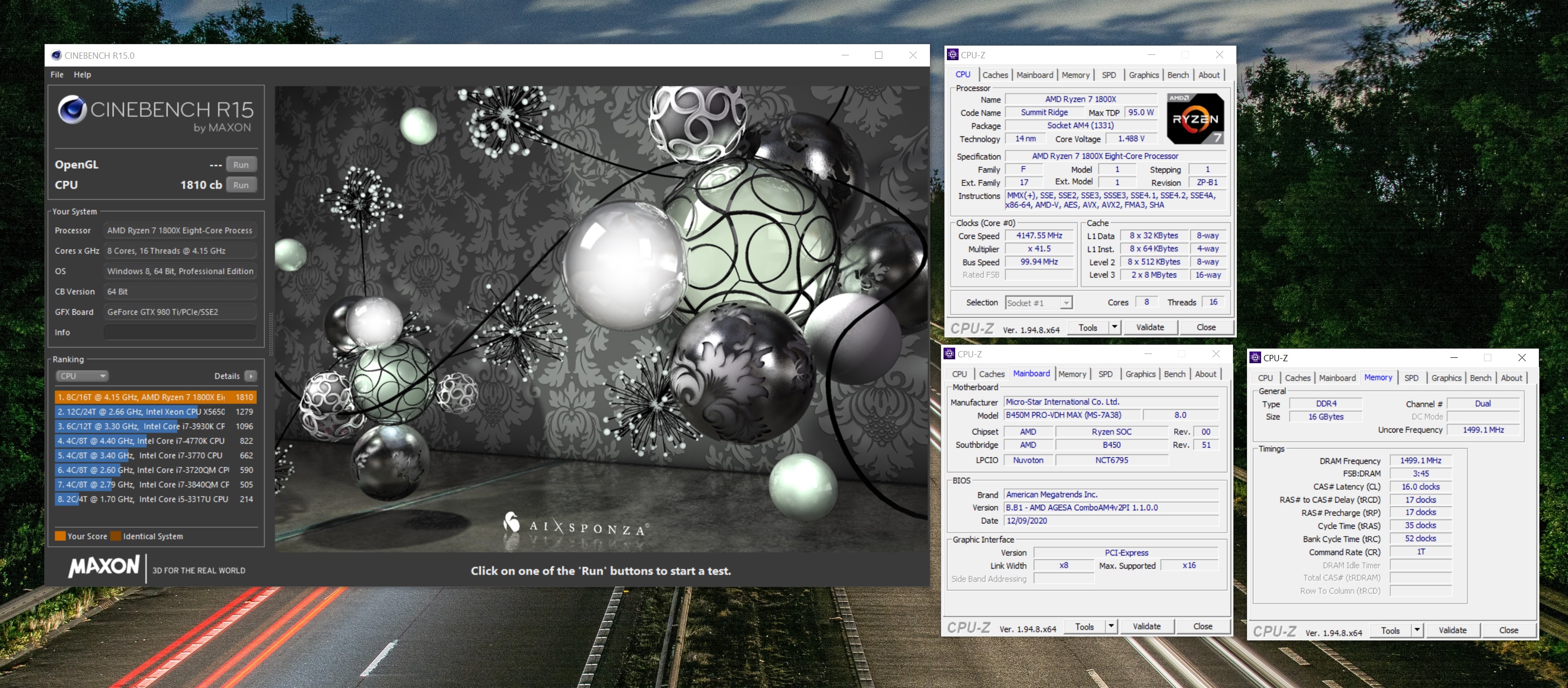
Task: Open the File menu in Cinebench
Action: coord(57,75)
